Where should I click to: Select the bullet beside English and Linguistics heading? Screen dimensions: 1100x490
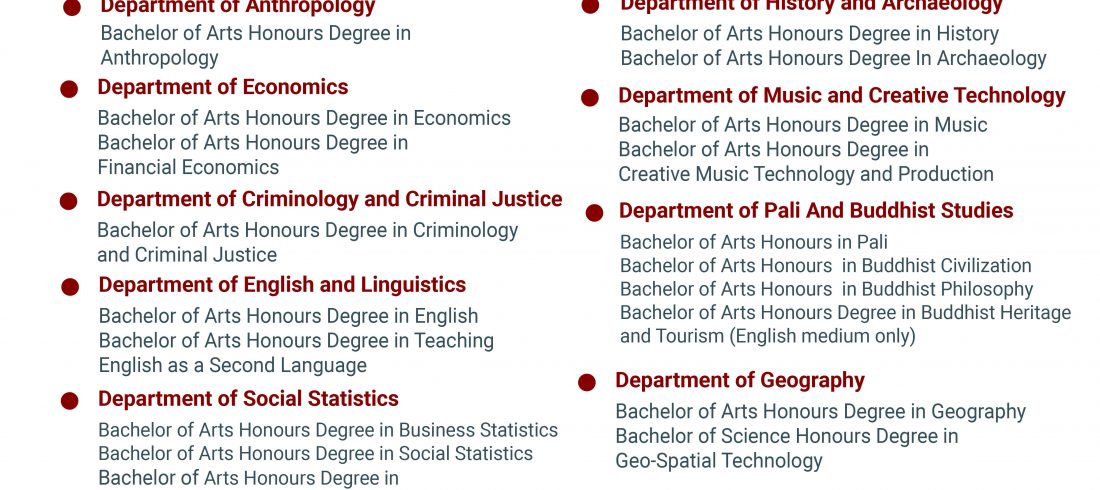69,287
